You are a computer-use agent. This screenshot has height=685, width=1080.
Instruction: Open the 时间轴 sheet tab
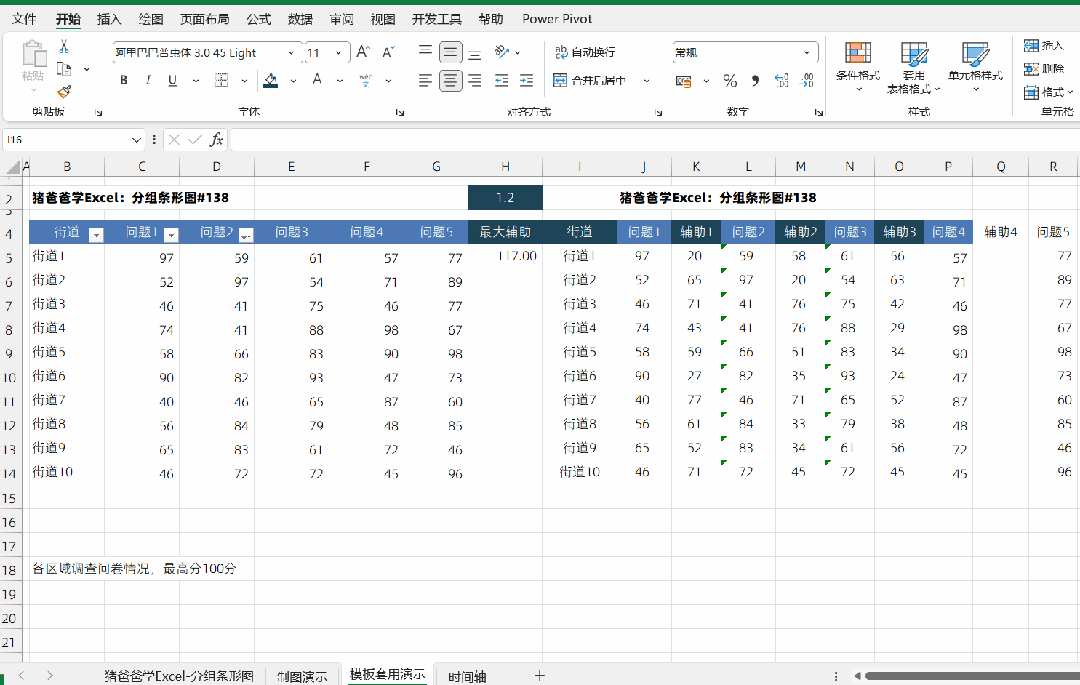tap(467, 676)
